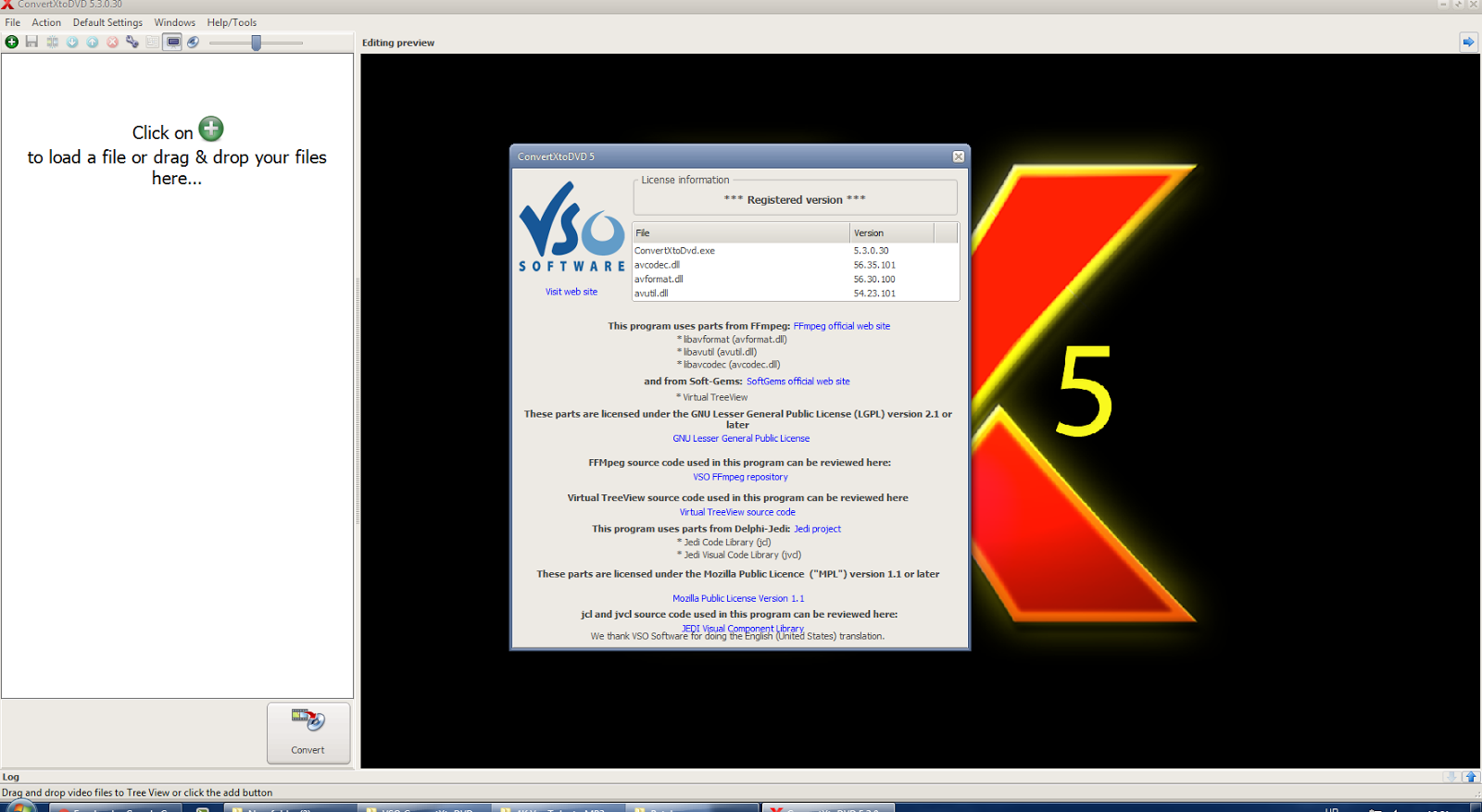Click the red remove item toolbar icon
The height and width of the screenshot is (812, 1482).
click(x=112, y=42)
